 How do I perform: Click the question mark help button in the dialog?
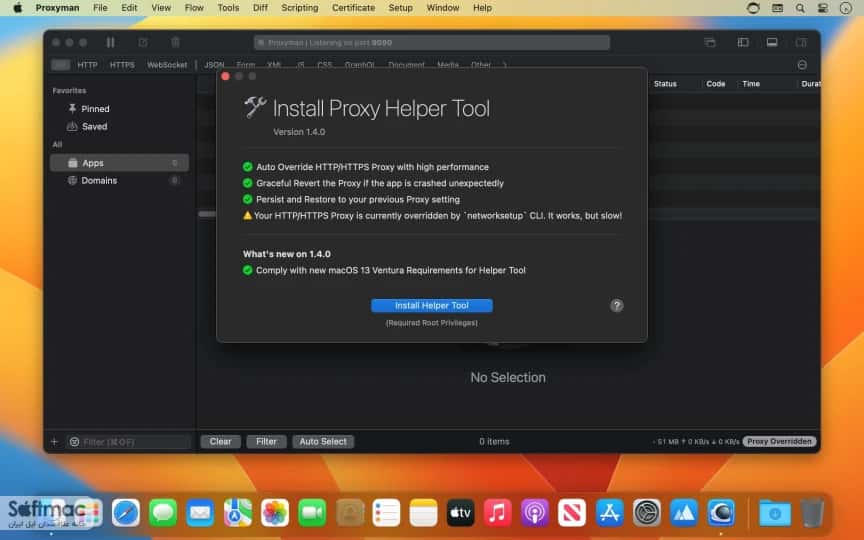coord(617,305)
